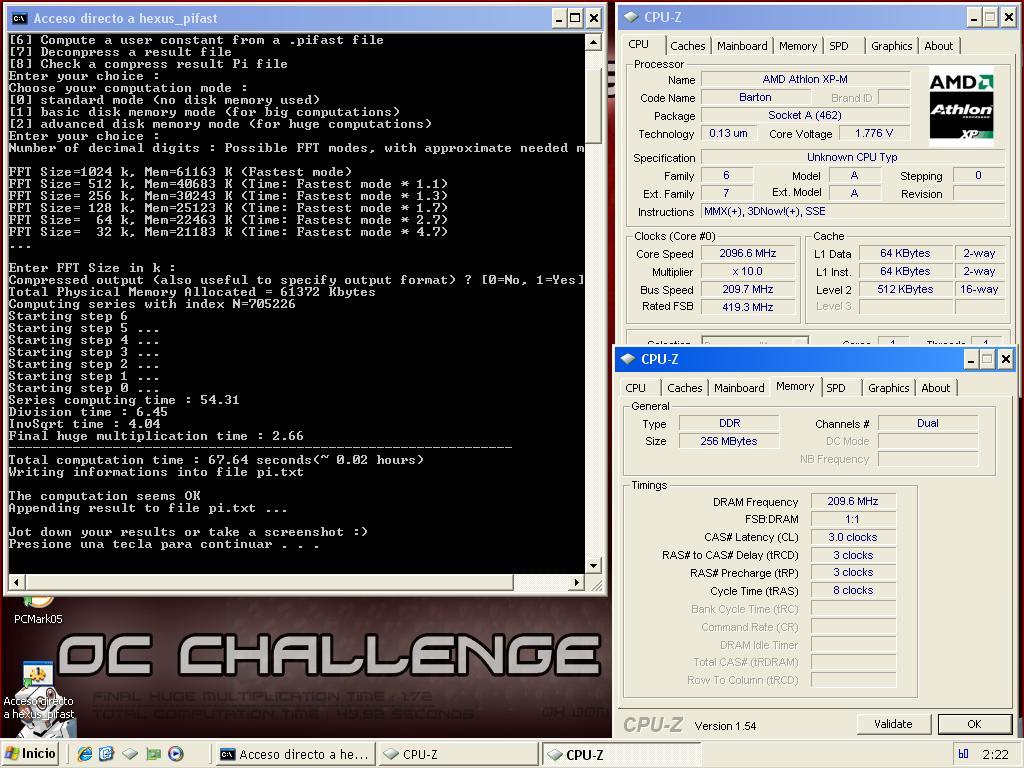
Task: Open Graphics tab in upper CPU-Z window
Action: (x=891, y=46)
